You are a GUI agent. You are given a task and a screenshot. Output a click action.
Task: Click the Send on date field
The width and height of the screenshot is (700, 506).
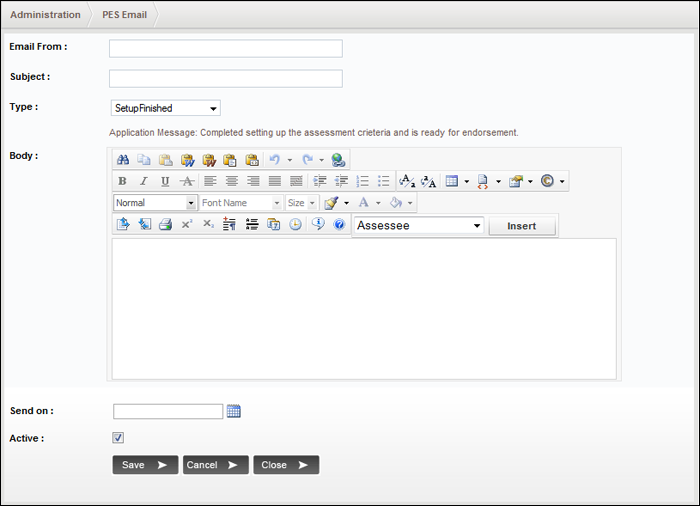pyautogui.click(x=168, y=411)
